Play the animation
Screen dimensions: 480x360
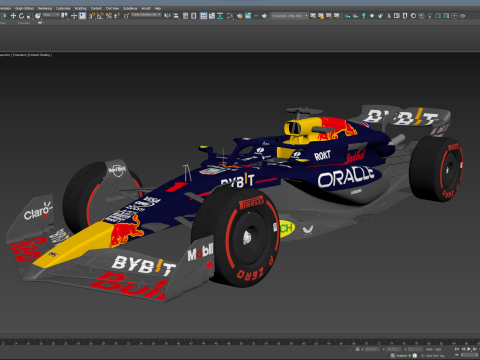coord(469,349)
